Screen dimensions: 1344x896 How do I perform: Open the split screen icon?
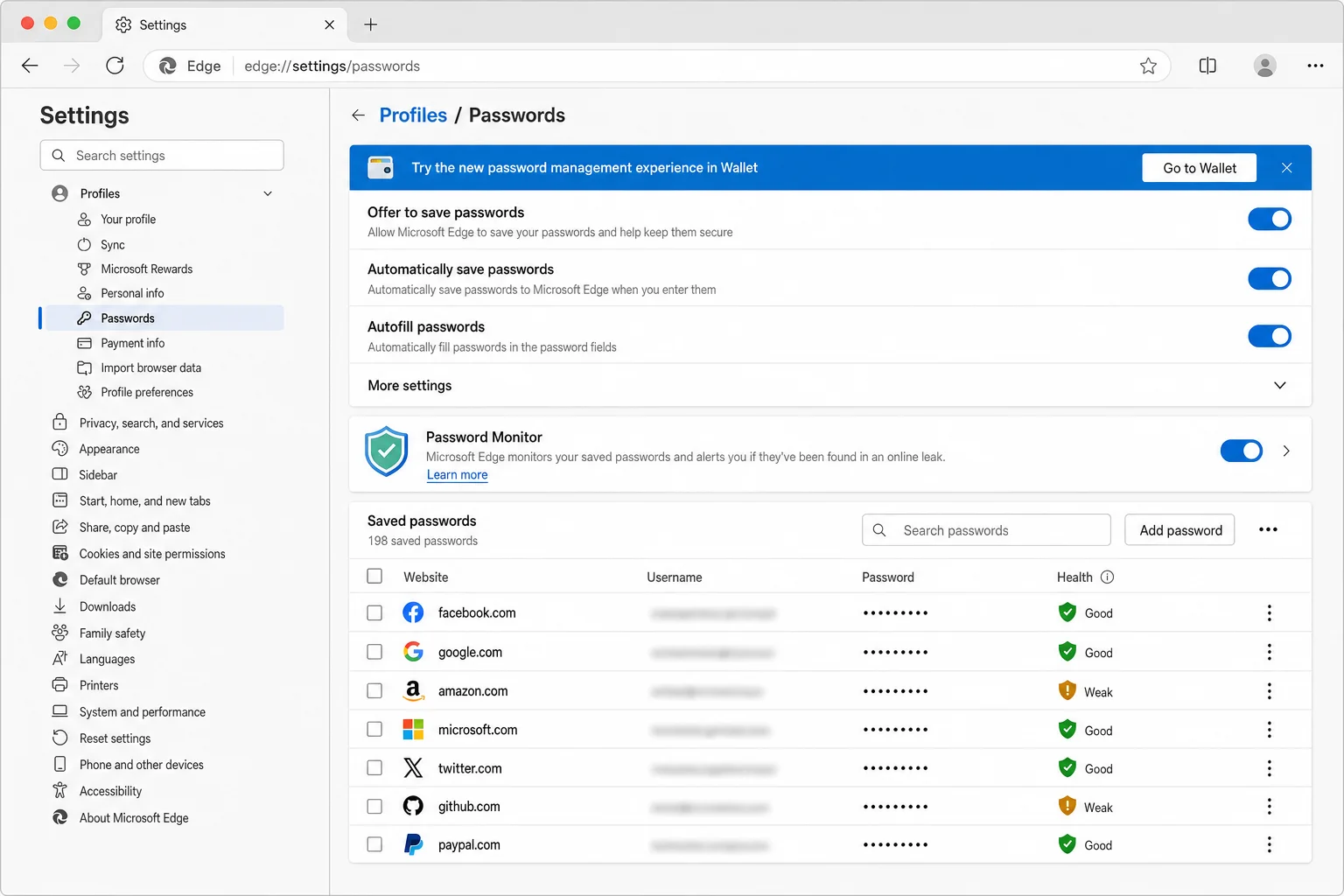[x=1207, y=66]
